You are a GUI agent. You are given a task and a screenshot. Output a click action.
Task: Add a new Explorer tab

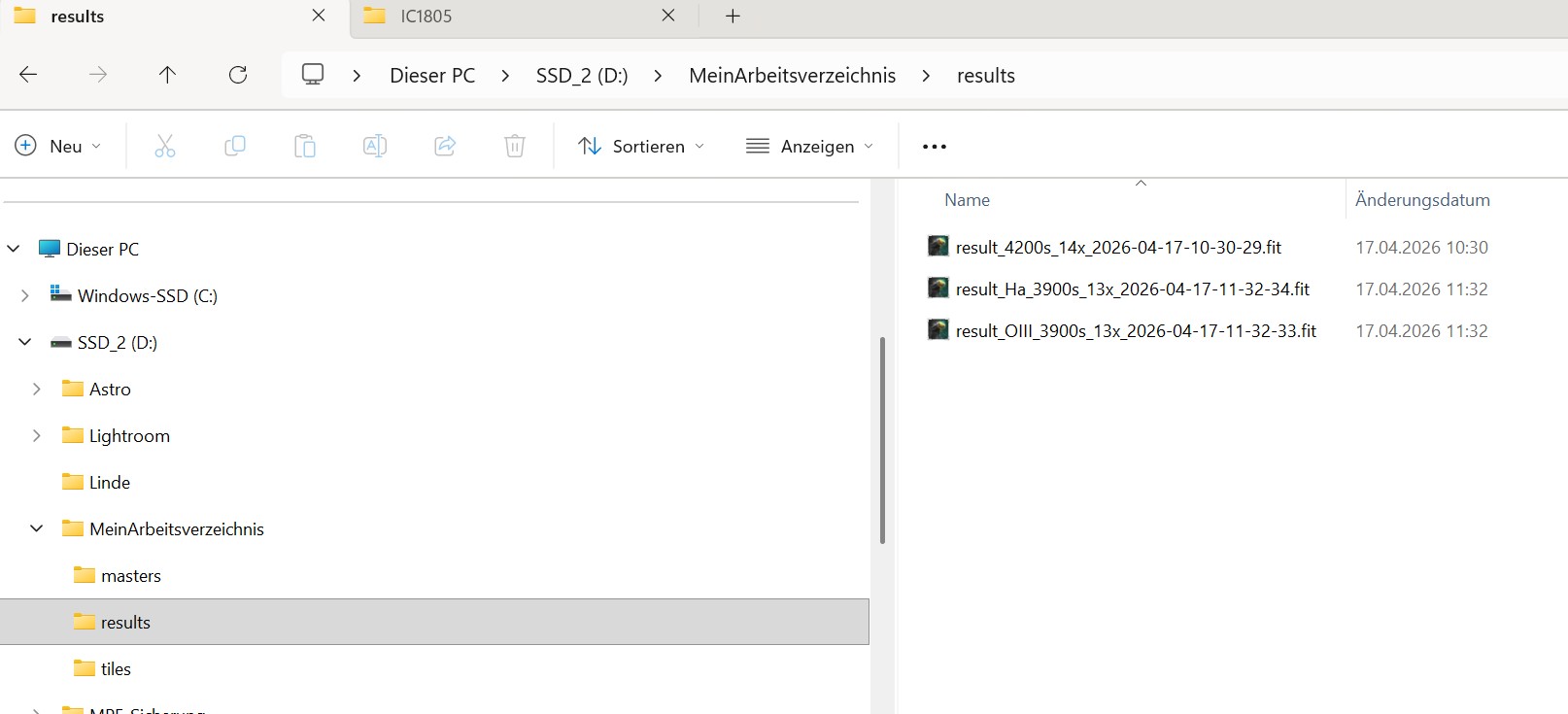[733, 17]
